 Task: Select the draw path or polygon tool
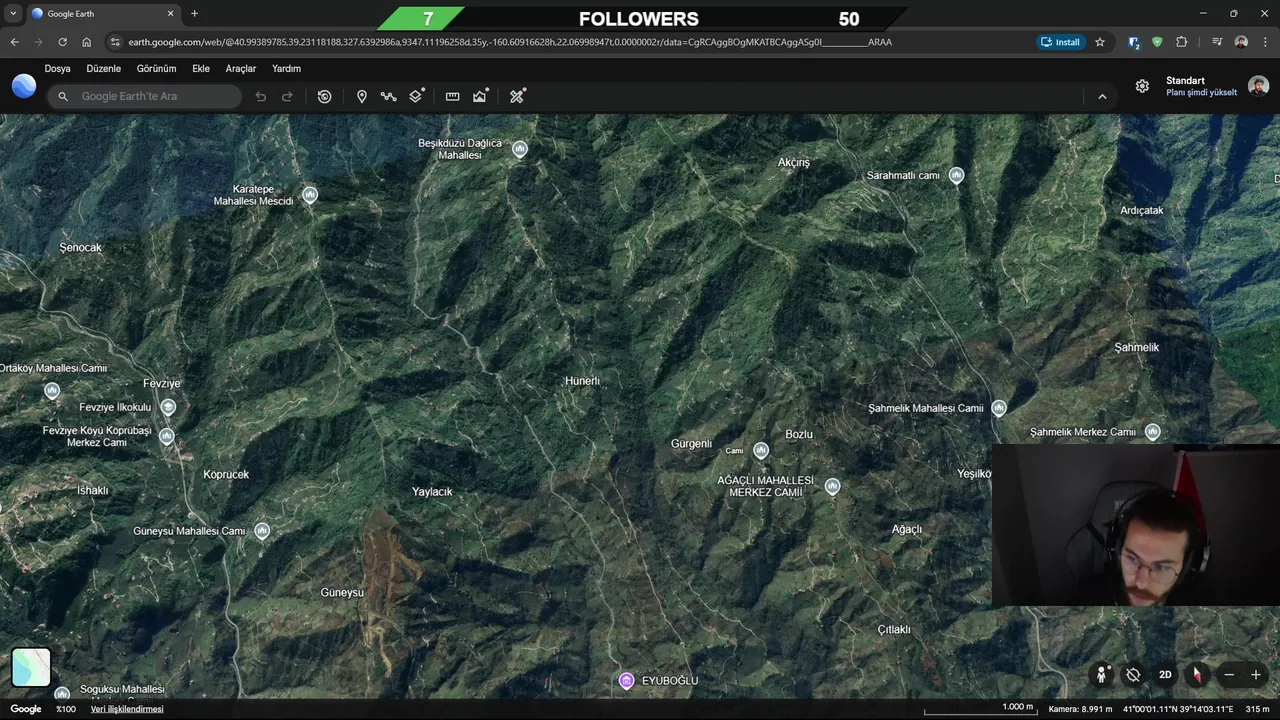tap(388, 96)
